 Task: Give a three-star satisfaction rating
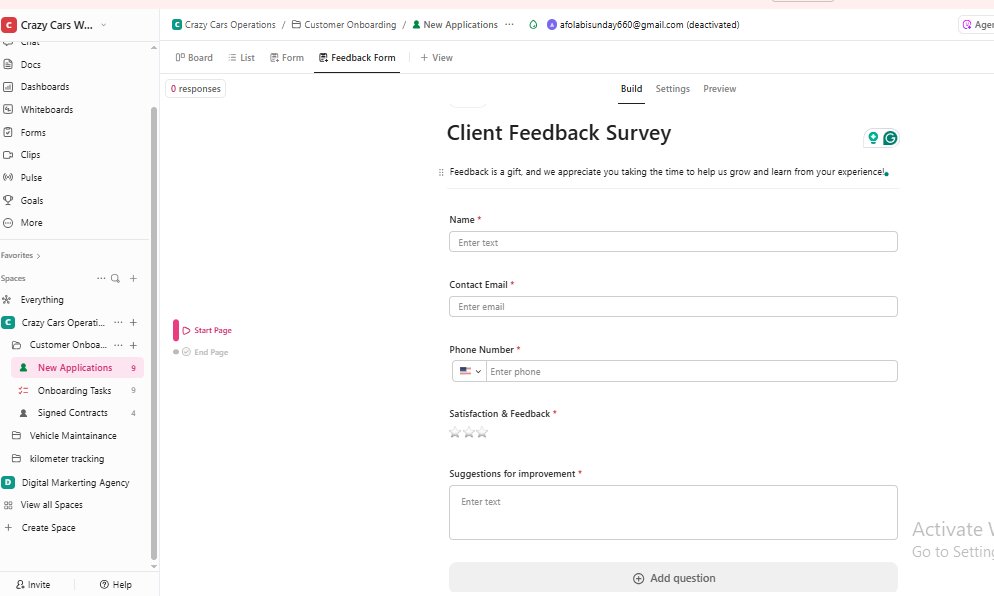coord(482,431)
